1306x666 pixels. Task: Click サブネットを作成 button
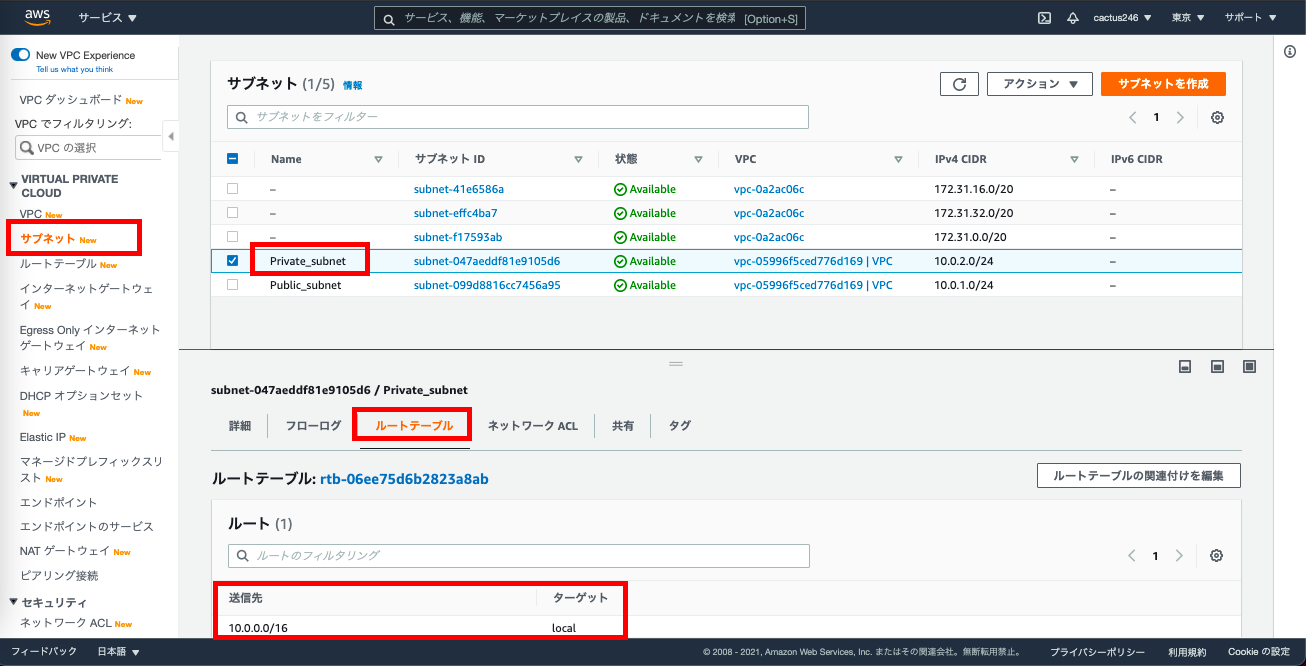1163,84
